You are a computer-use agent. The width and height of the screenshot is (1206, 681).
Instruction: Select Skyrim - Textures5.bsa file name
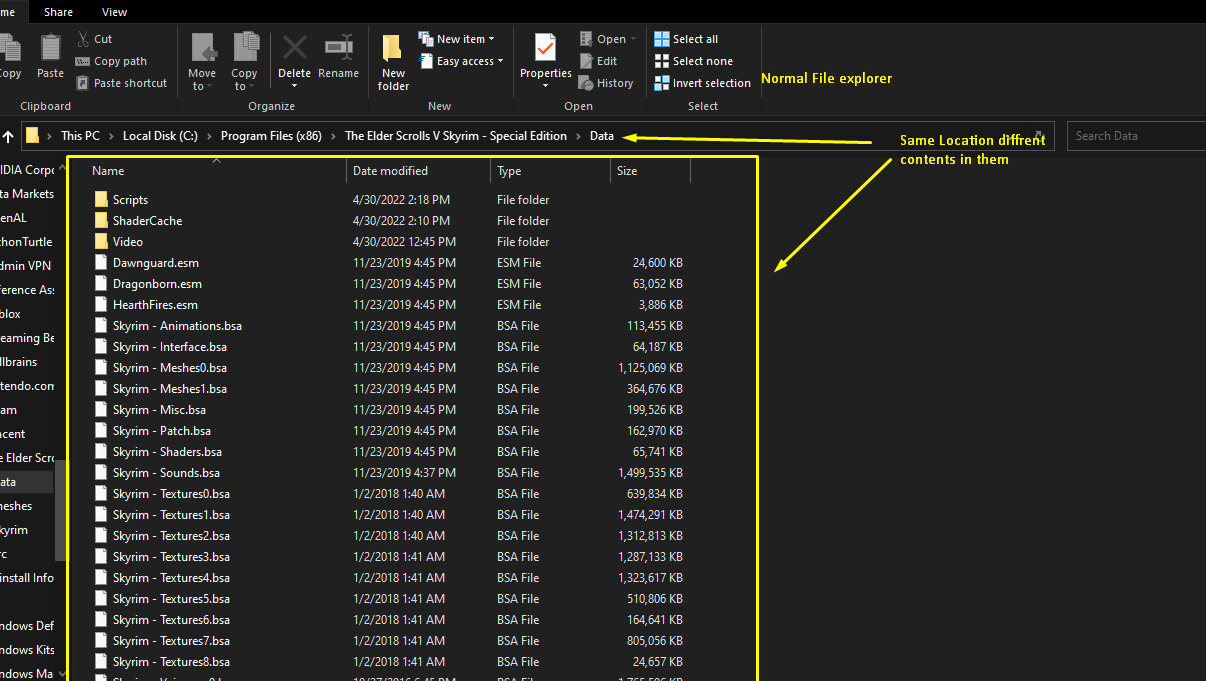(171, 599)
